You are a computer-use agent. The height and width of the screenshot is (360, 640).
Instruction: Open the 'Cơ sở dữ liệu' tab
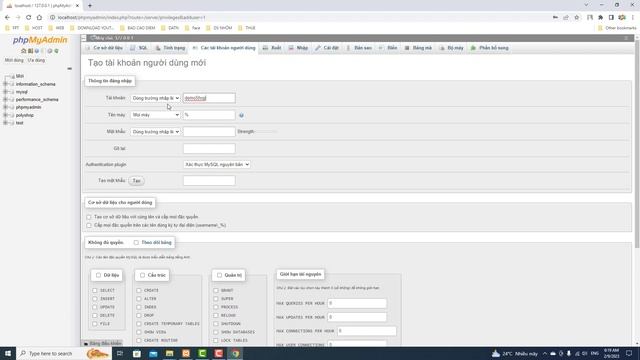coord(104,48)
